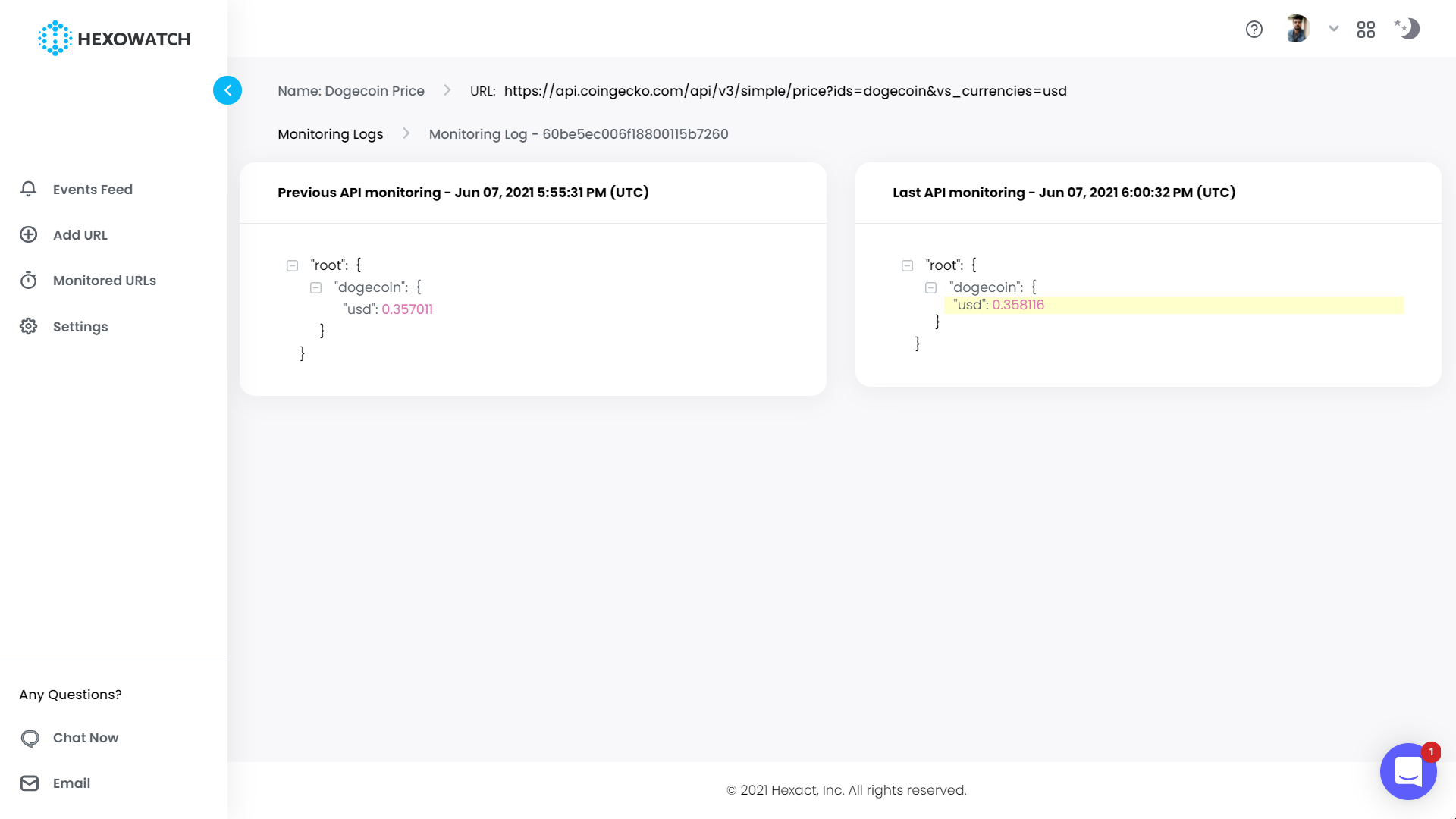Open Events Feed menu item
This screenshot has width=1456, height=819.
[x=93, y=190]
